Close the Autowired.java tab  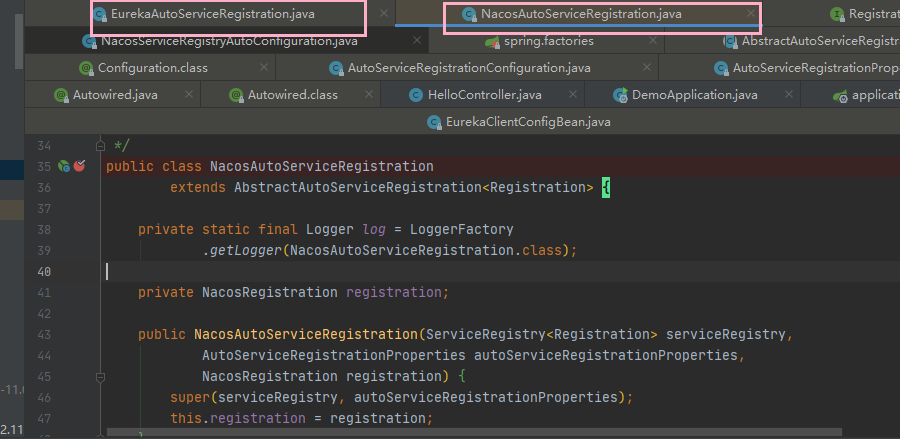click(188, 94)
